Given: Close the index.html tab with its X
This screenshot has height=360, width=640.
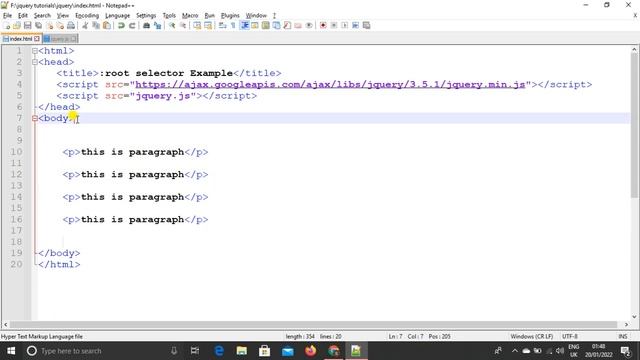Looking at the screenshot, I should coord(37,39).
